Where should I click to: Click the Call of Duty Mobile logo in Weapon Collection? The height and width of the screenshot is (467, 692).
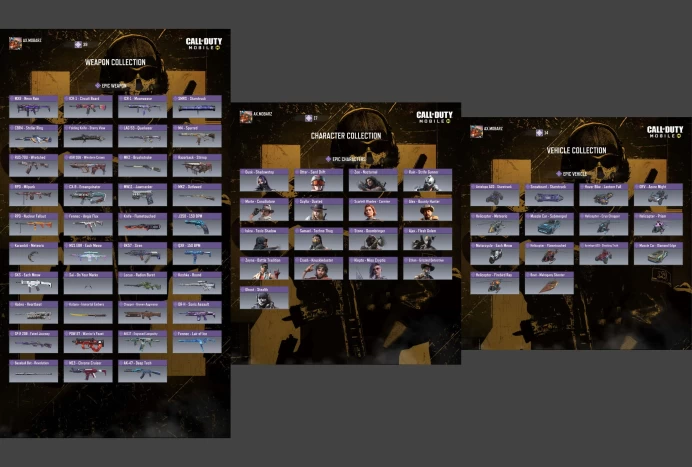tap(204, 43)
